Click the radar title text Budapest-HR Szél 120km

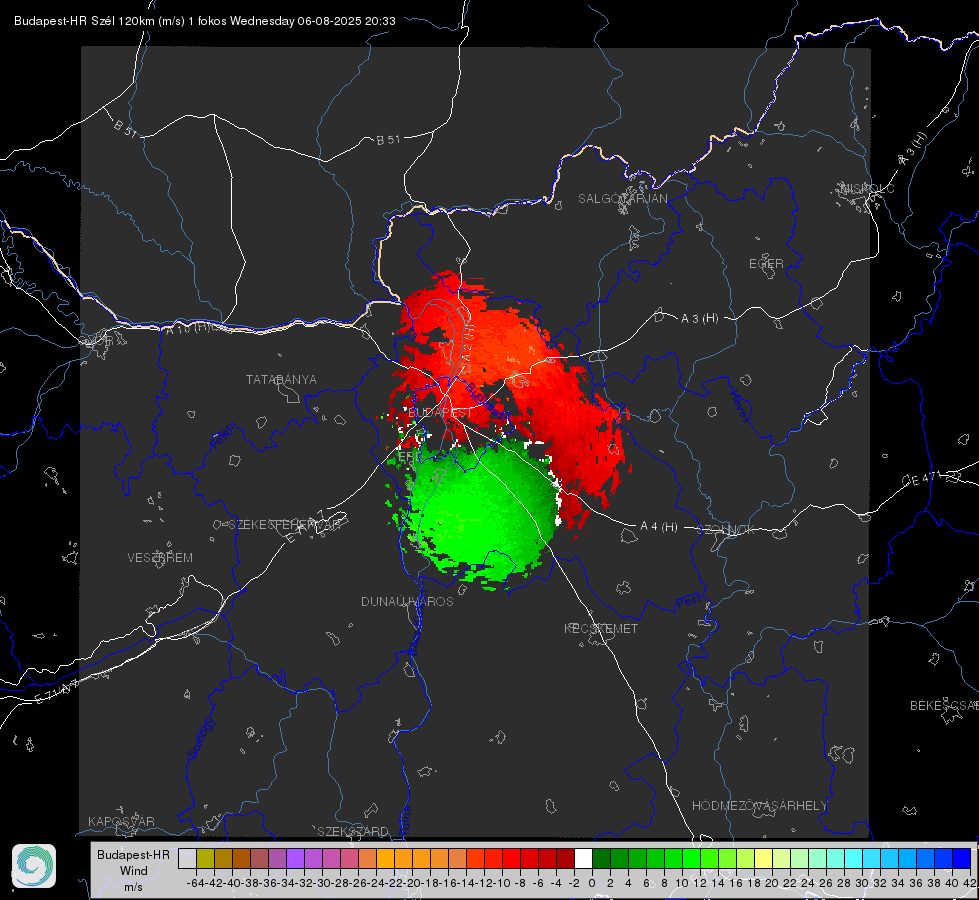point(84,21)
